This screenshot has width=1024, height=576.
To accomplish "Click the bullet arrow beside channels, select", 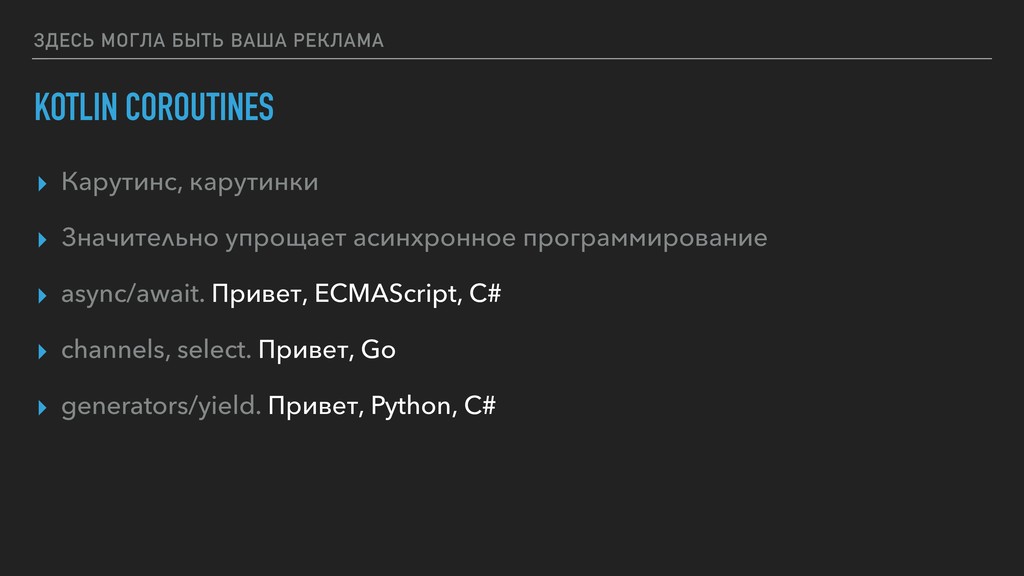I will (x=42, y=352).
